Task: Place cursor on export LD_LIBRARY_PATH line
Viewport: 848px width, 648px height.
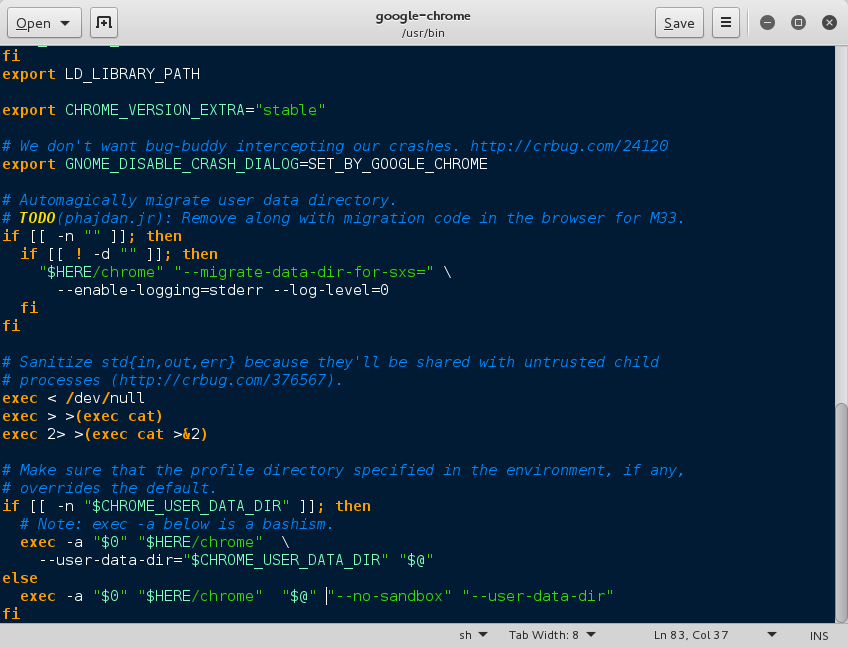Action: [x=101, y=74]
